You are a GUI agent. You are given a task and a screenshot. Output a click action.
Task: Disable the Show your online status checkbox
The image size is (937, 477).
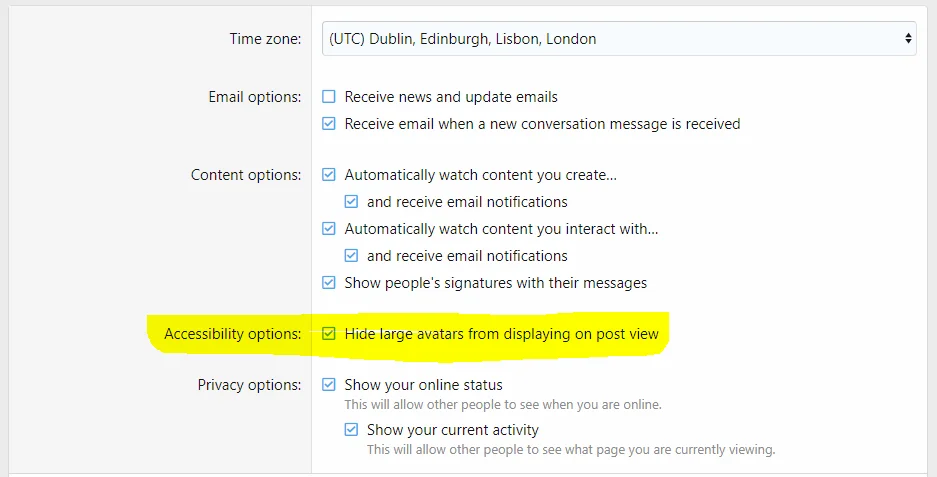point(329,385)
